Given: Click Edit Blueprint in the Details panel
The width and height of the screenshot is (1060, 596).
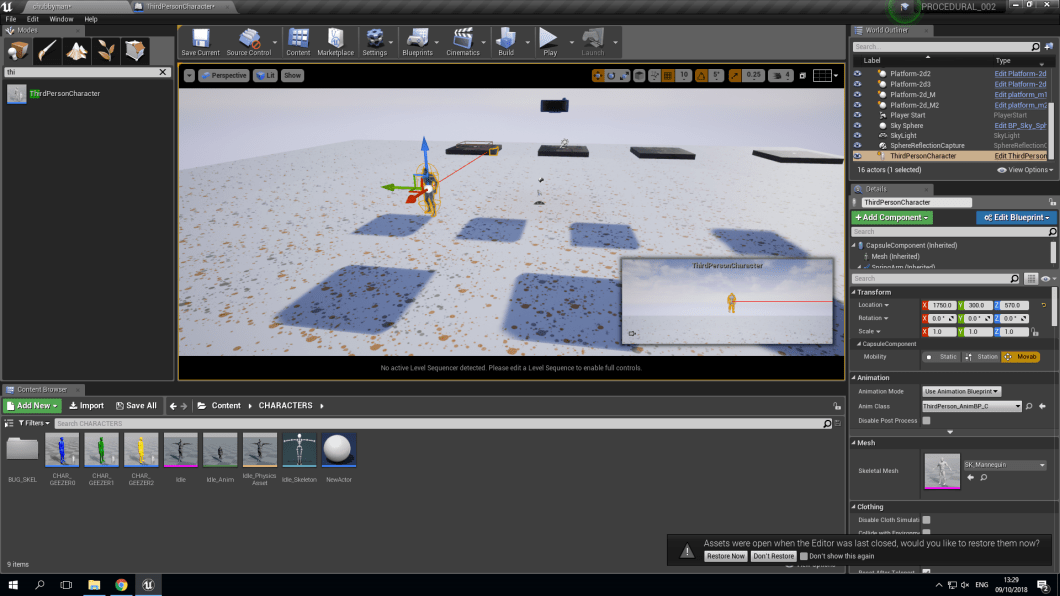Looking at the screenshot, I should pos(1016,217).
